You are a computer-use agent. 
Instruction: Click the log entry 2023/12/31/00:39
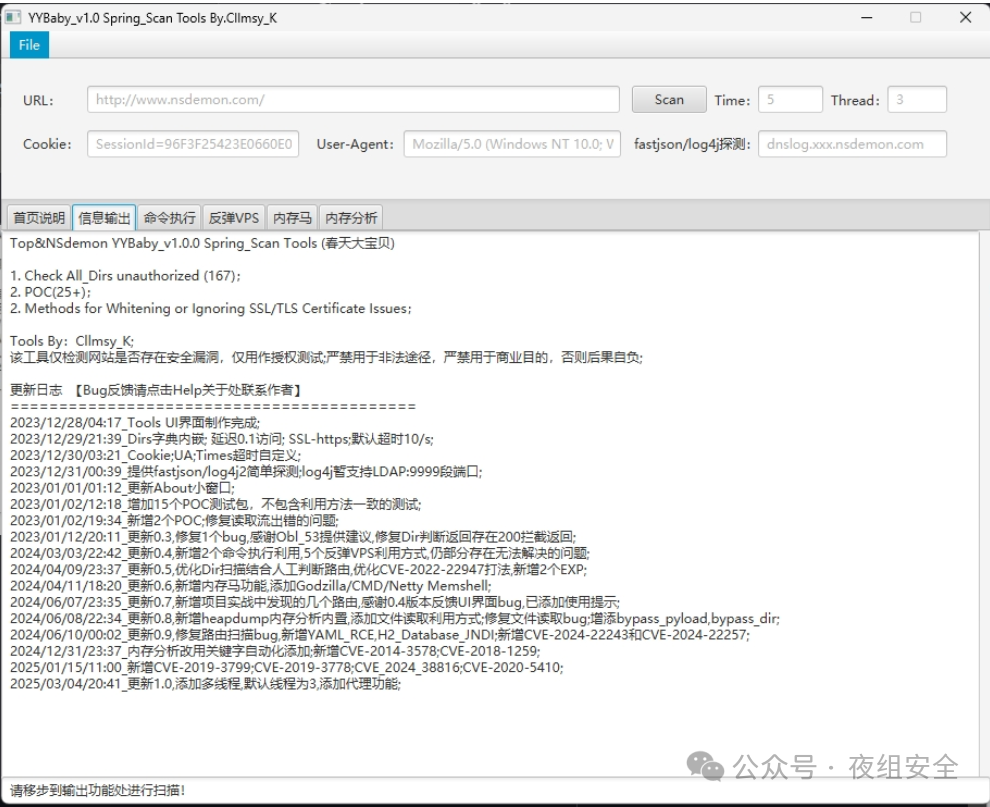click(x=246, y=472)
